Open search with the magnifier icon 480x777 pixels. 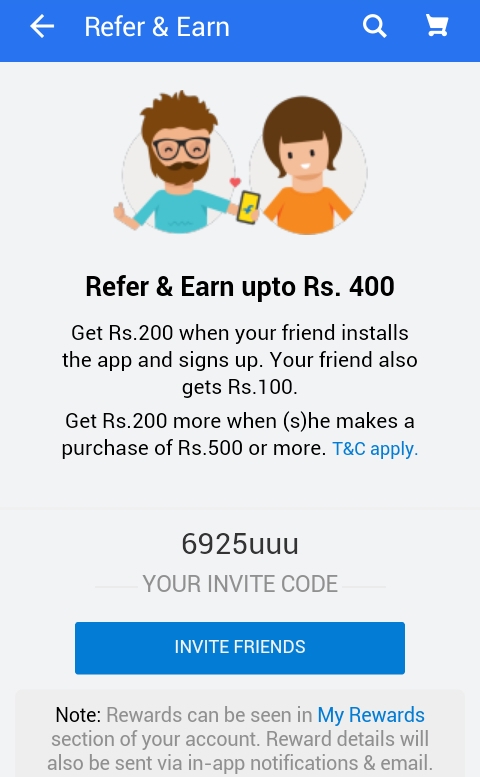374,26
